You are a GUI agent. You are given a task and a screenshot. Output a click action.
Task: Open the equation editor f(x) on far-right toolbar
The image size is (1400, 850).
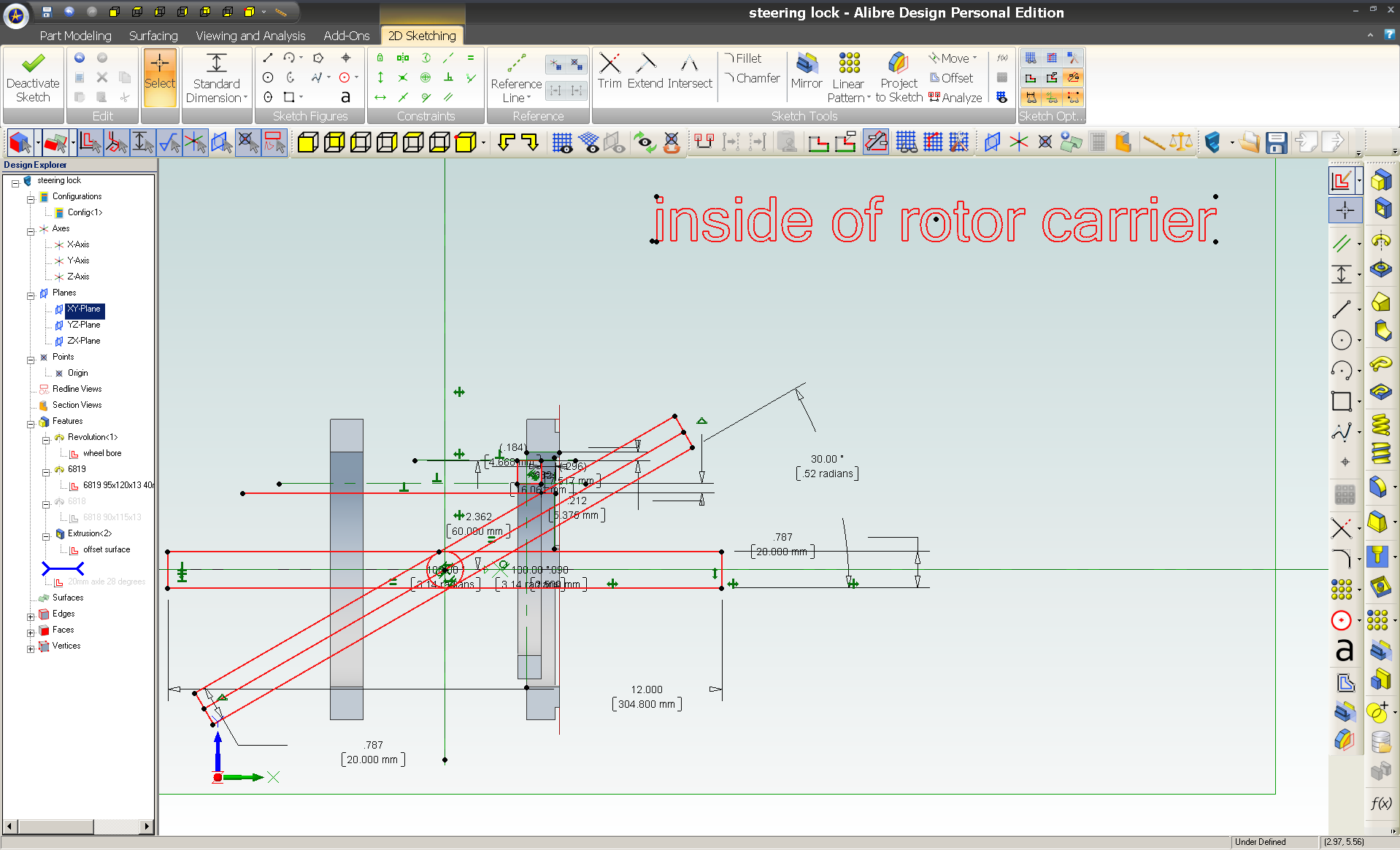pyautogui.click(x=1380, y=803)
